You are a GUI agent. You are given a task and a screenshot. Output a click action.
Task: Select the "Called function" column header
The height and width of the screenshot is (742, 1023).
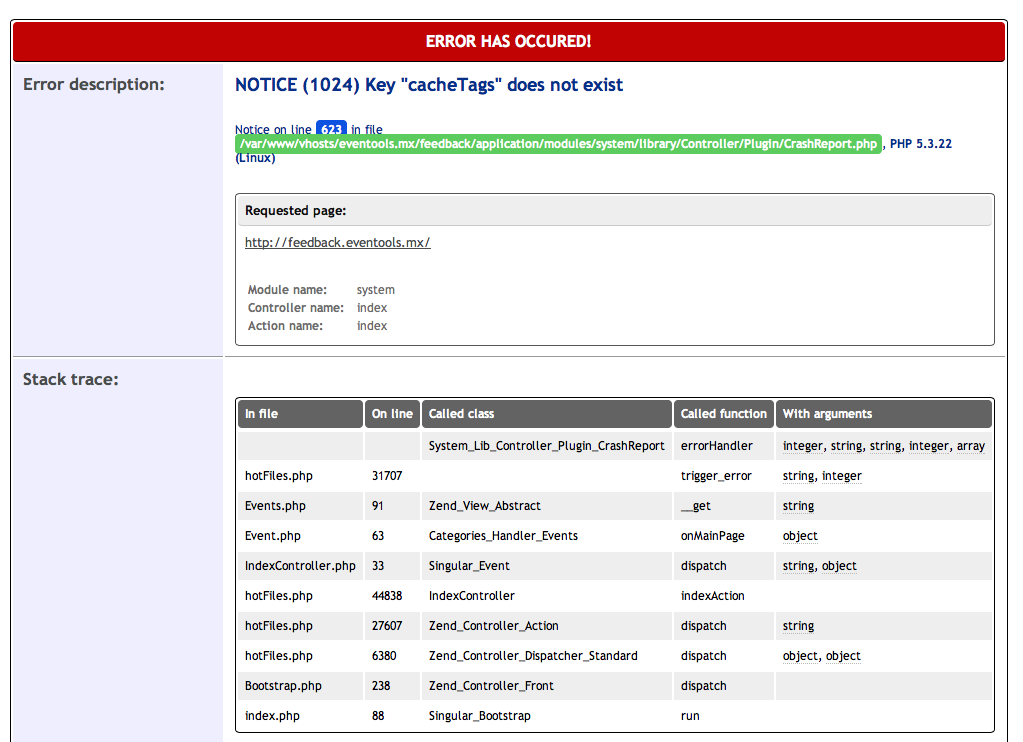(x=723, y=414)
